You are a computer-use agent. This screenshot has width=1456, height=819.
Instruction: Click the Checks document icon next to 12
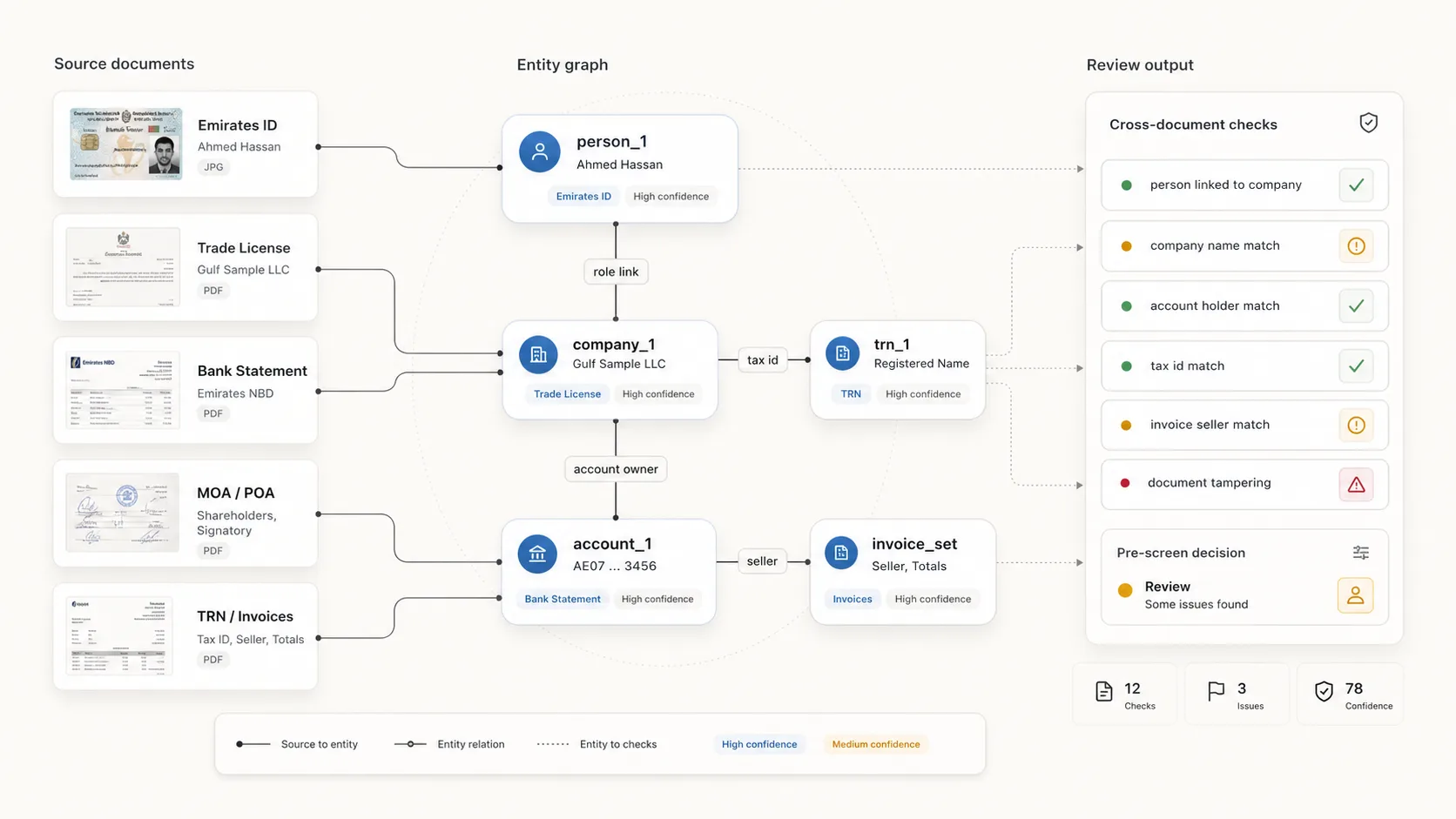1104,692
